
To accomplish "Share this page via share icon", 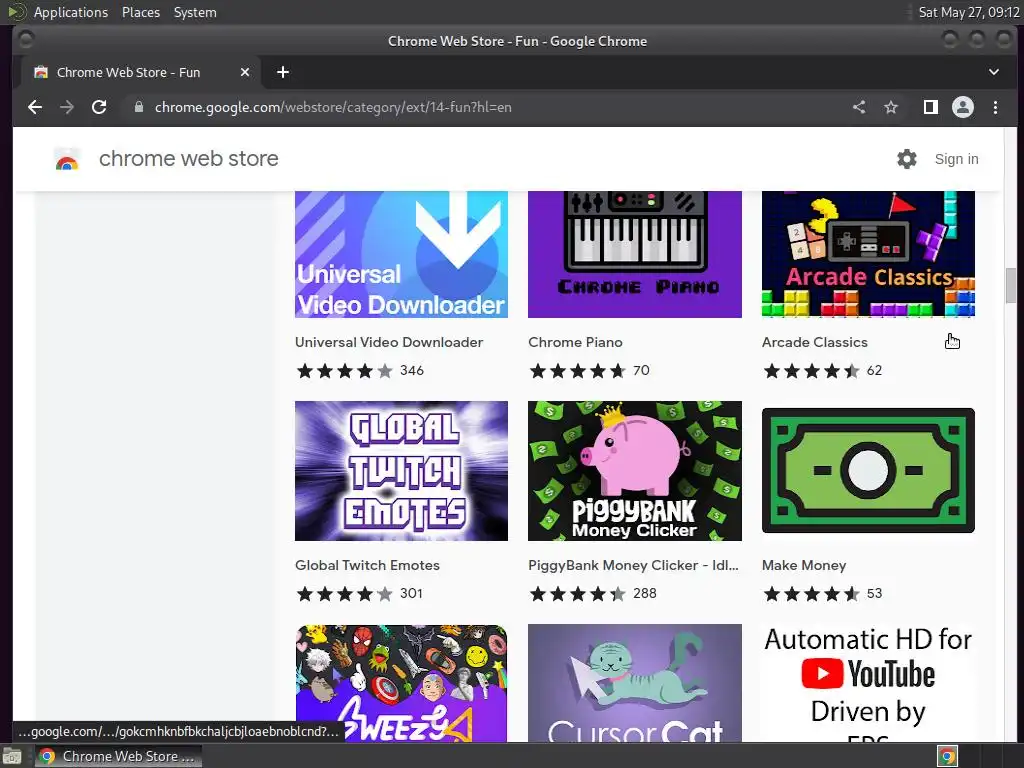I will click(x=859, y=107).
